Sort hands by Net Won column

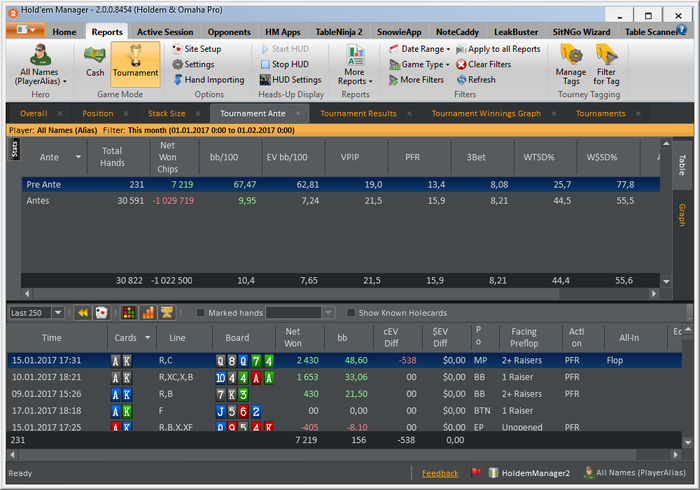coord(293,338)
